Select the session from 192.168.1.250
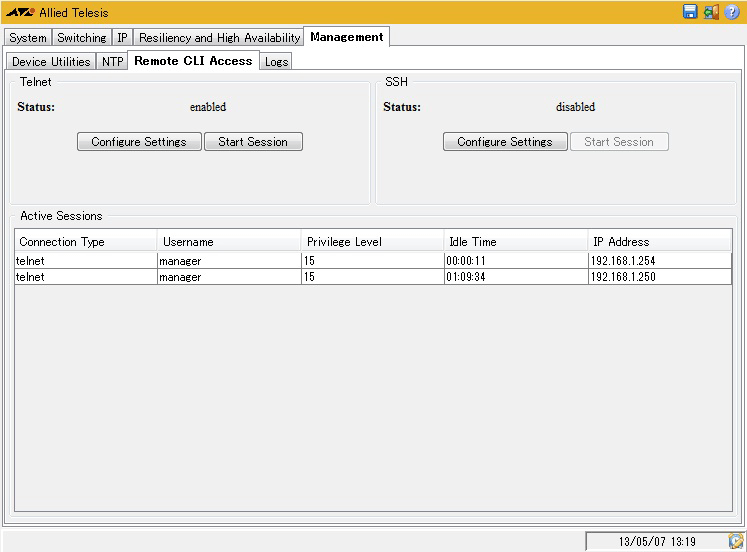747x552 pixels. coord(373,277)
